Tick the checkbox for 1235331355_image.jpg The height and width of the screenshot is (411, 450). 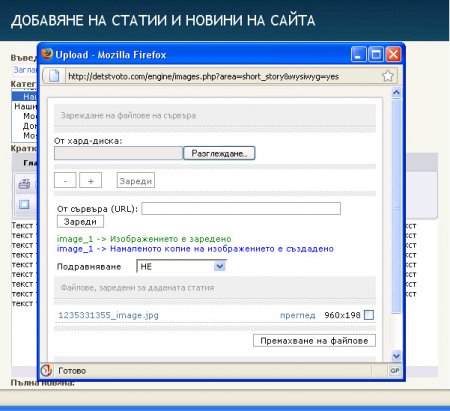pyautogui.click(x=369, y=315)
